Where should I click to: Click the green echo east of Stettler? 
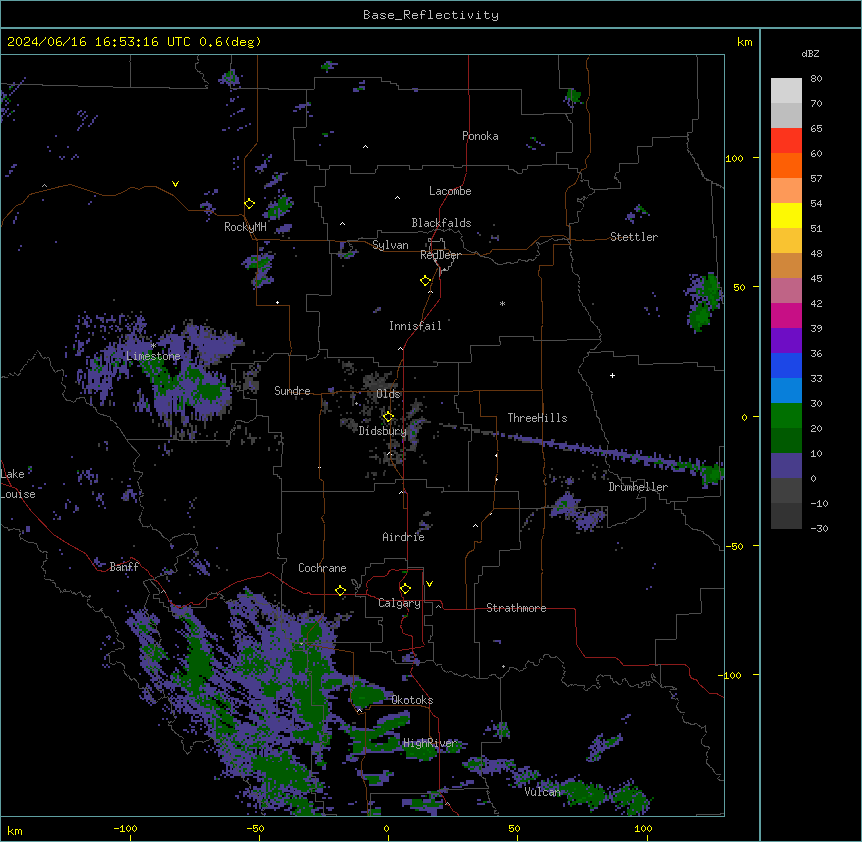coord(704,301)
